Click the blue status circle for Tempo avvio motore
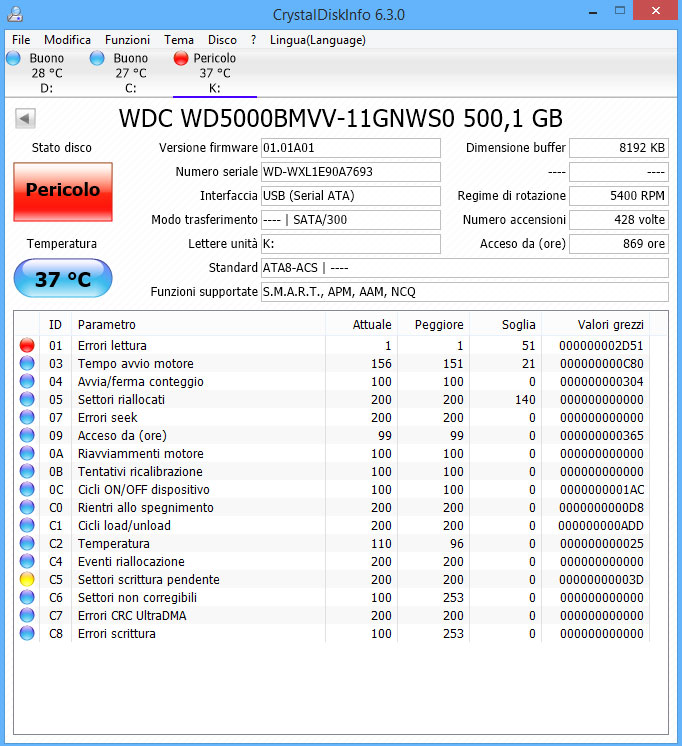Screen dimensions: 682x746 coord(27,363)
